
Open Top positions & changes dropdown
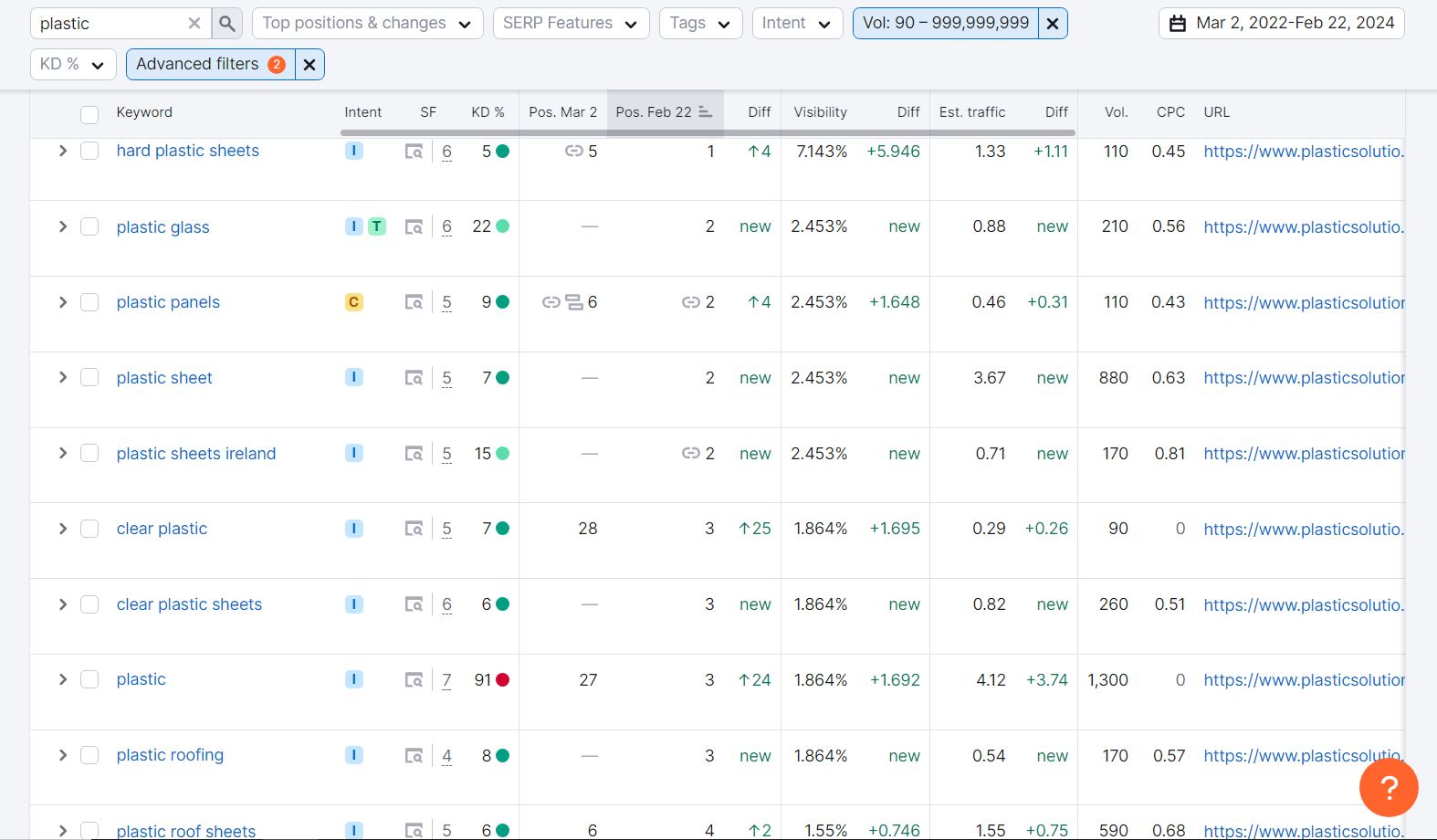point(366,24)
